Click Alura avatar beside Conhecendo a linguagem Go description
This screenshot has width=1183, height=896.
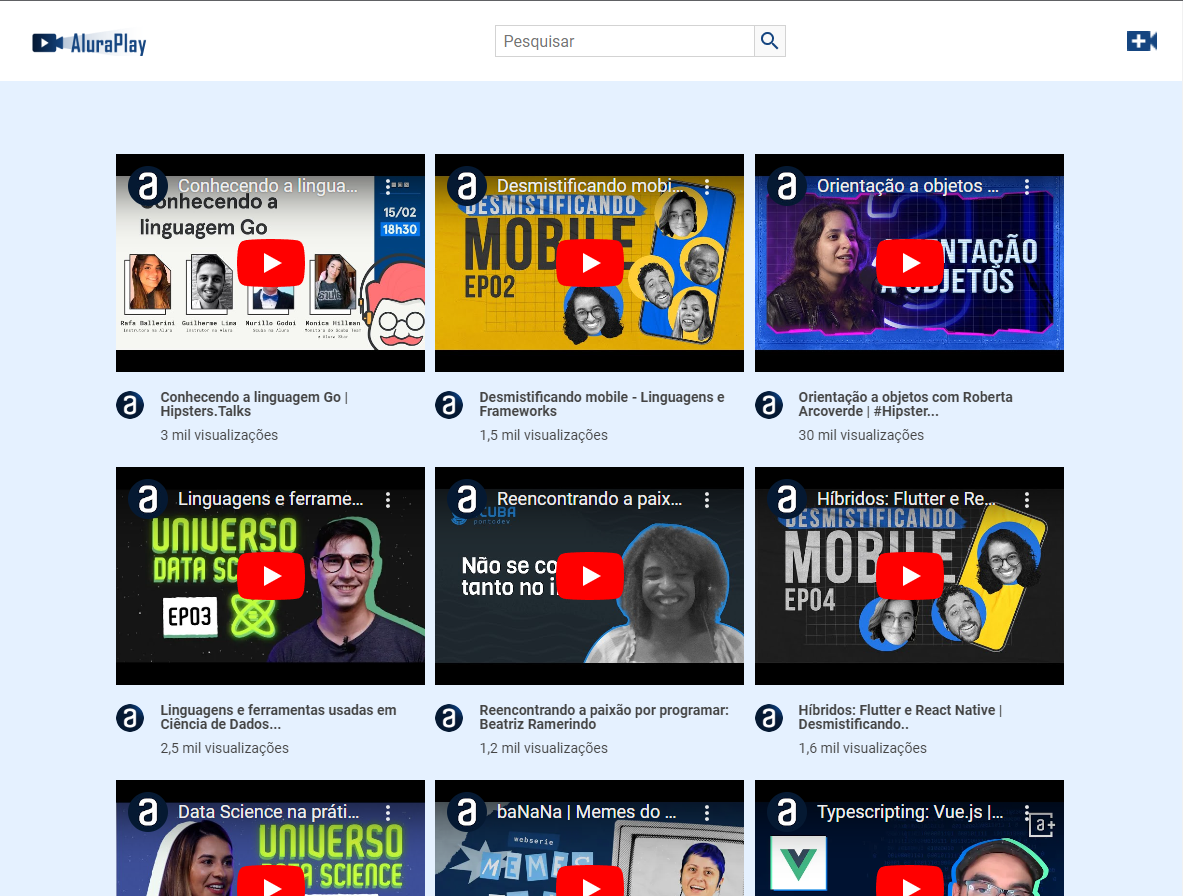tap(130, 405)
